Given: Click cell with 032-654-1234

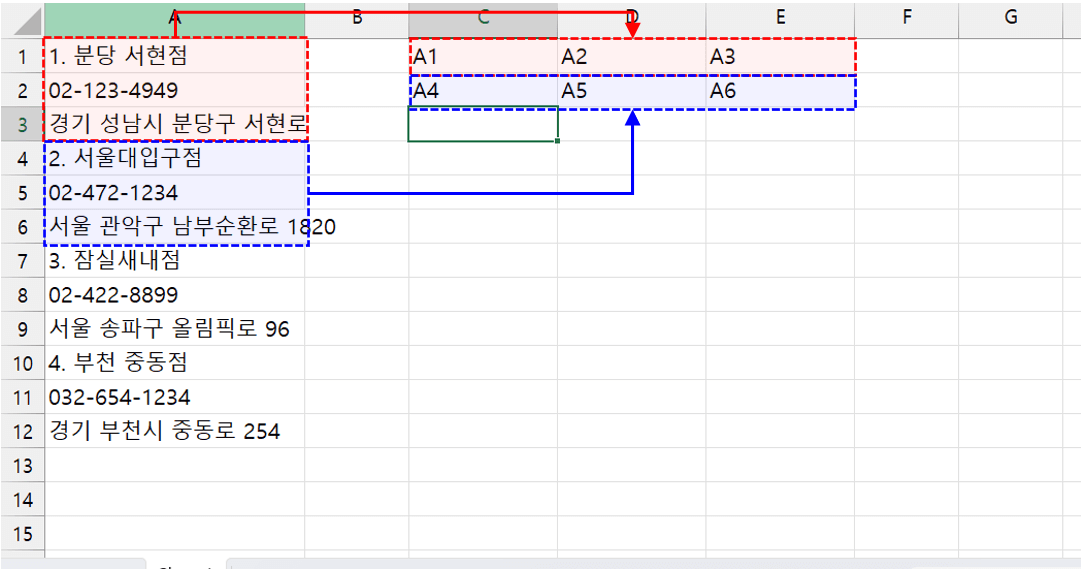Looking at the screenshot, I should (x=174, y=397).
